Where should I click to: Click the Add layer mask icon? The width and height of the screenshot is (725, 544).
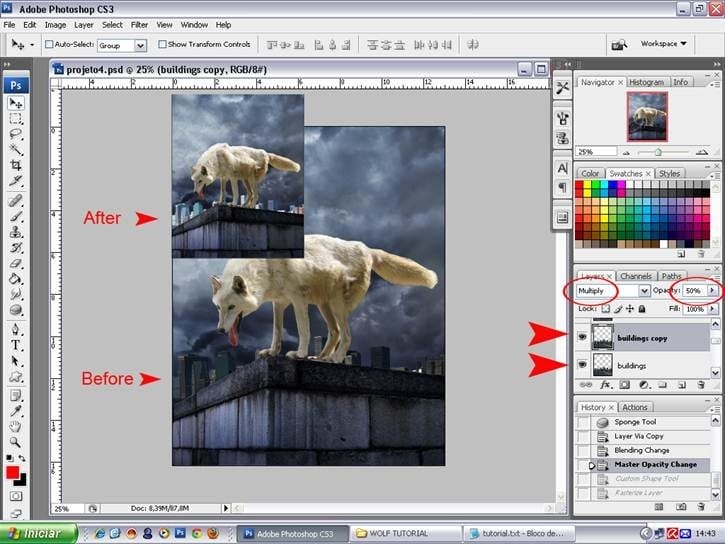click(x=624, y=385)
